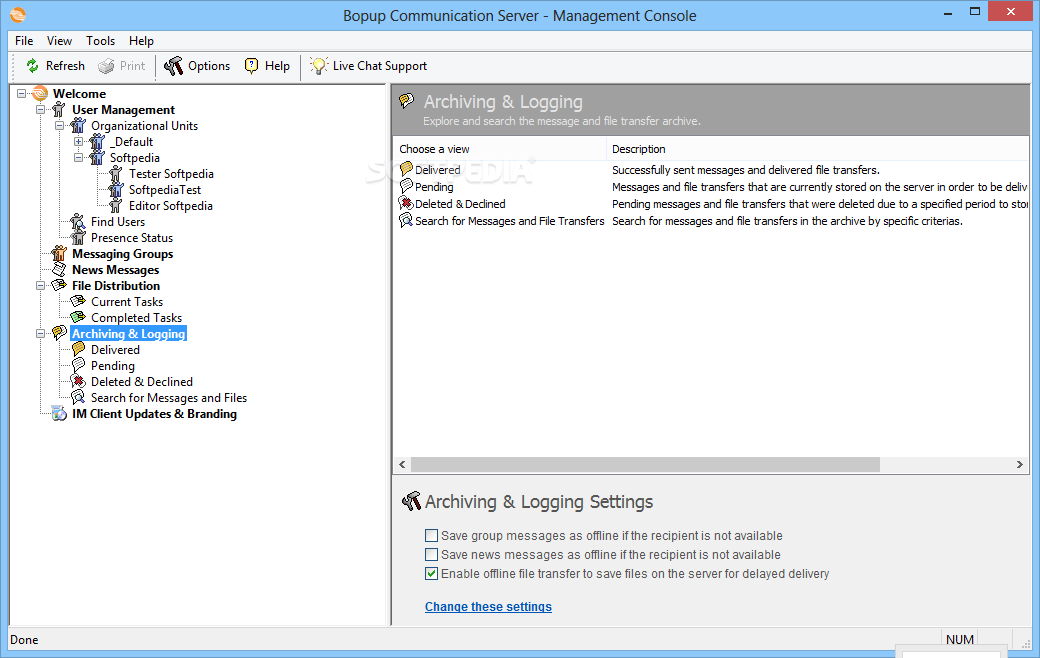Click the horizontal scrollbar thumb
The height and width of the screenshot is (658, 1040).
pos(645,465)
